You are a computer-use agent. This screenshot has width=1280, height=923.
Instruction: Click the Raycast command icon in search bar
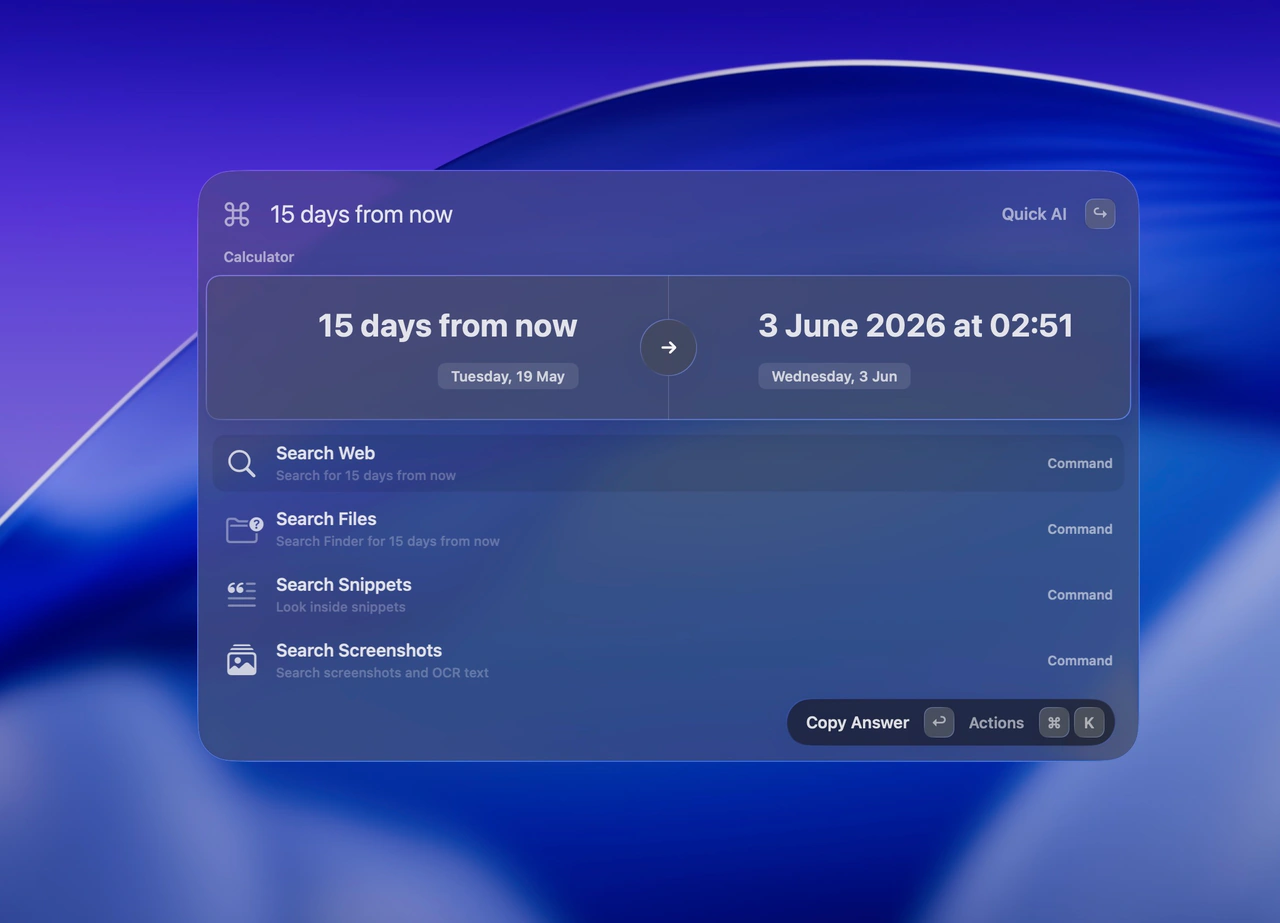pos(237,214)
